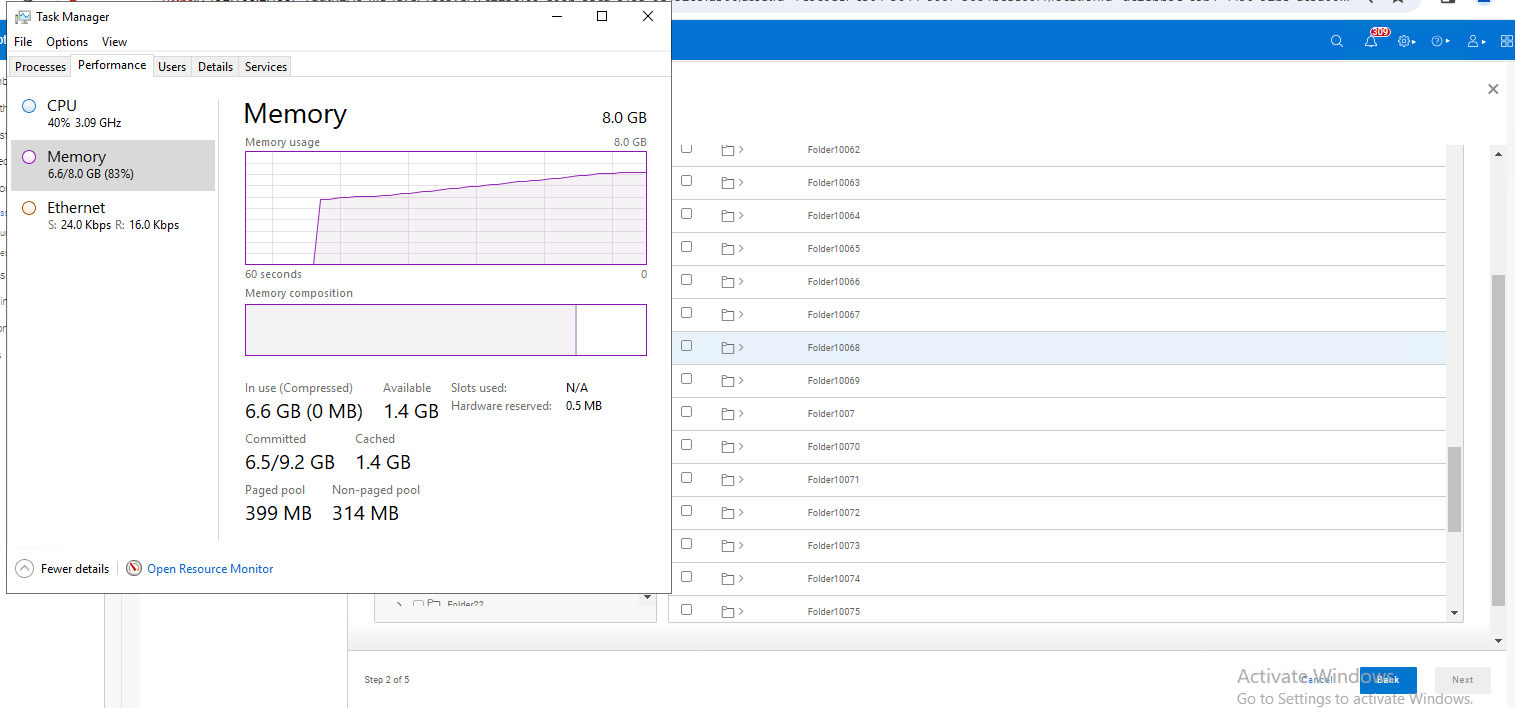Open the search icon in the blue header

pyautogui.click(x=1337, y=41)
